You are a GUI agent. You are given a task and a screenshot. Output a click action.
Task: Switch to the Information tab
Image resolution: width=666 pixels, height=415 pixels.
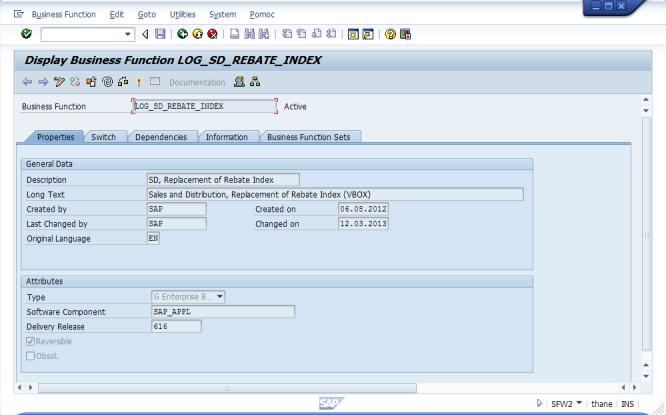tap(227, 137)
